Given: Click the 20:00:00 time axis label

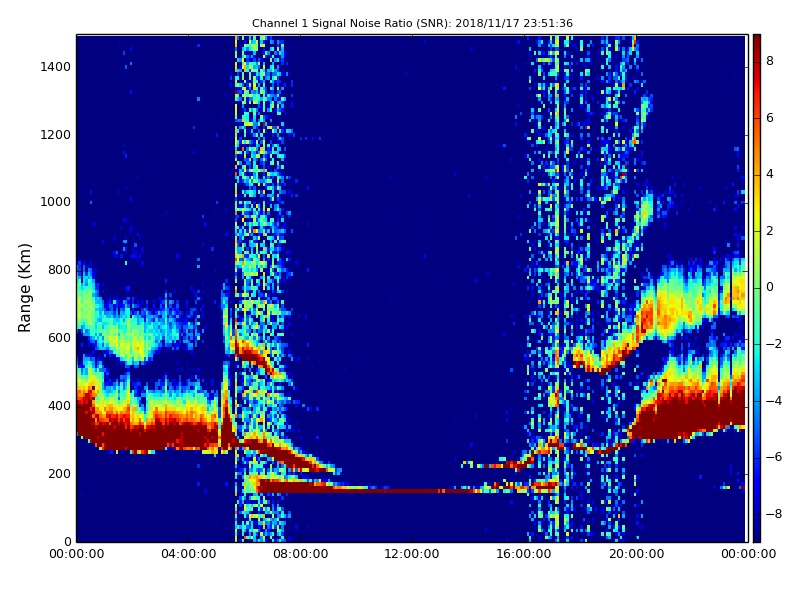Looking at the screenshot, I should (636, 554).
